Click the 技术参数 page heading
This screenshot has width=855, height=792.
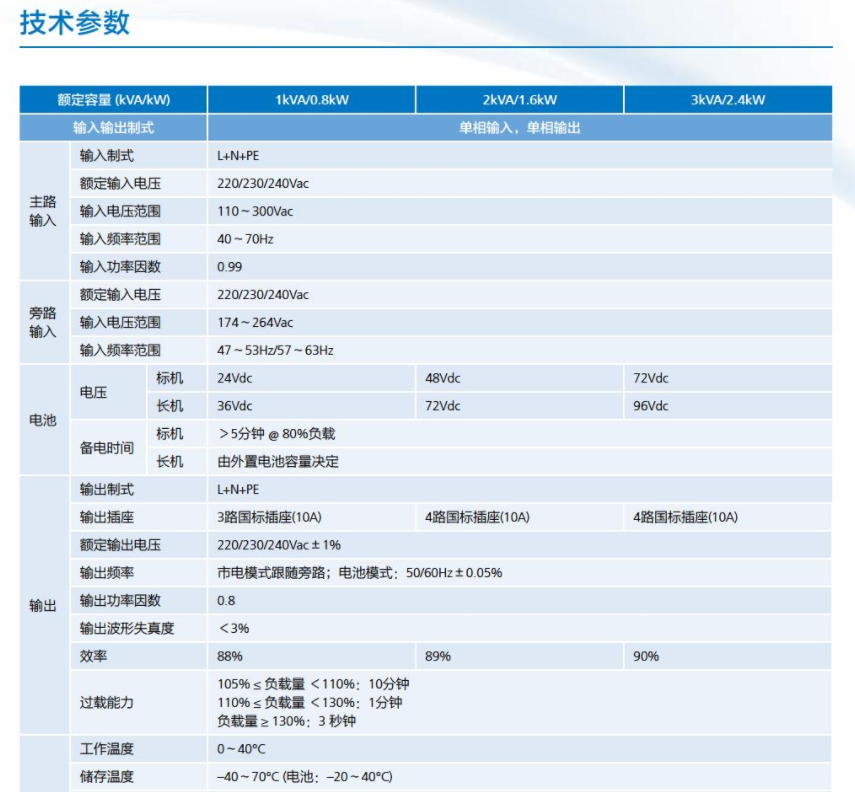pyautogui.click(x=75, y=23)
